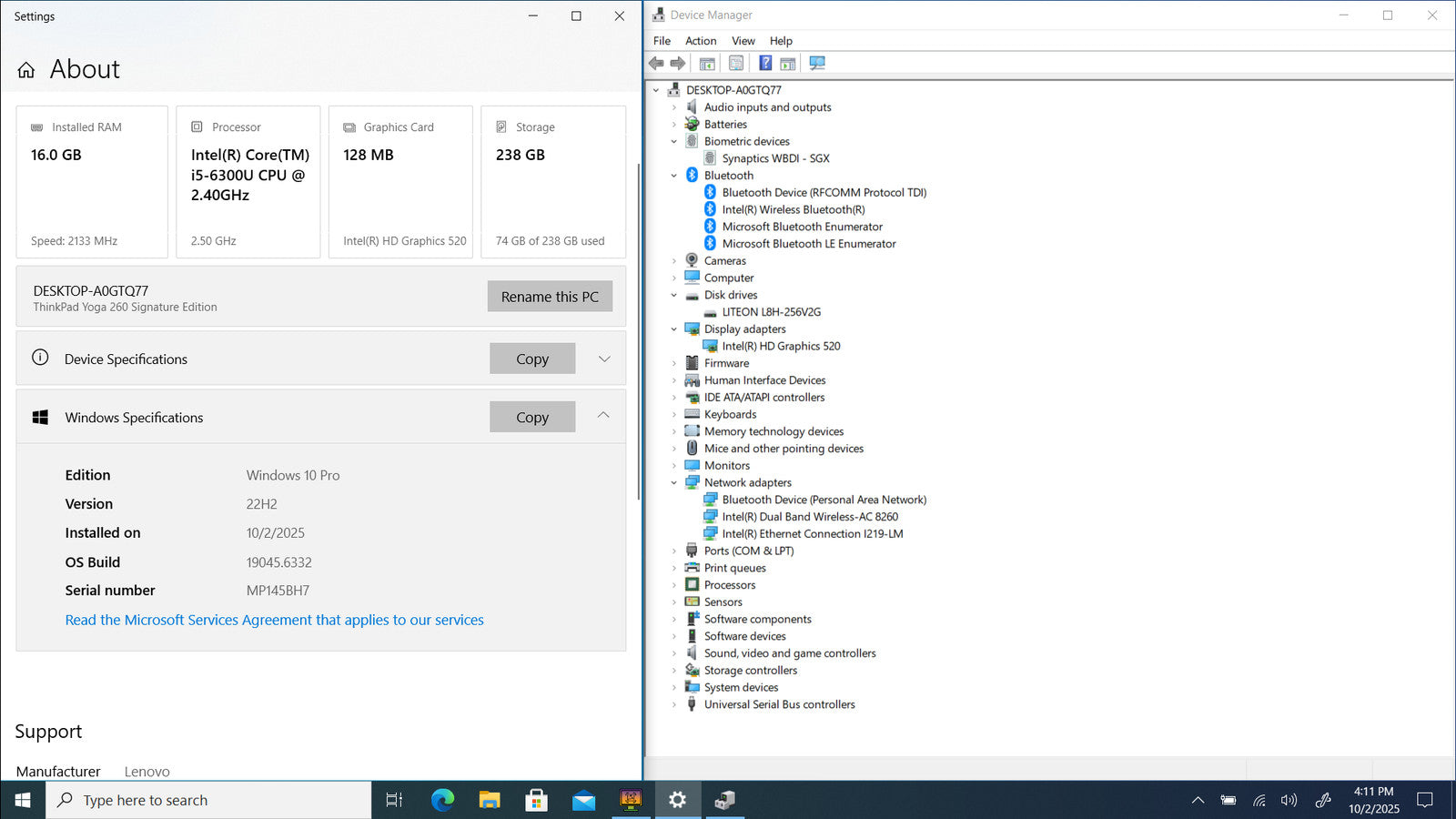Click the Back arrow in Device Manager toolbar
This screenshot has width=1456, height=819.
[x=656, y=63]
